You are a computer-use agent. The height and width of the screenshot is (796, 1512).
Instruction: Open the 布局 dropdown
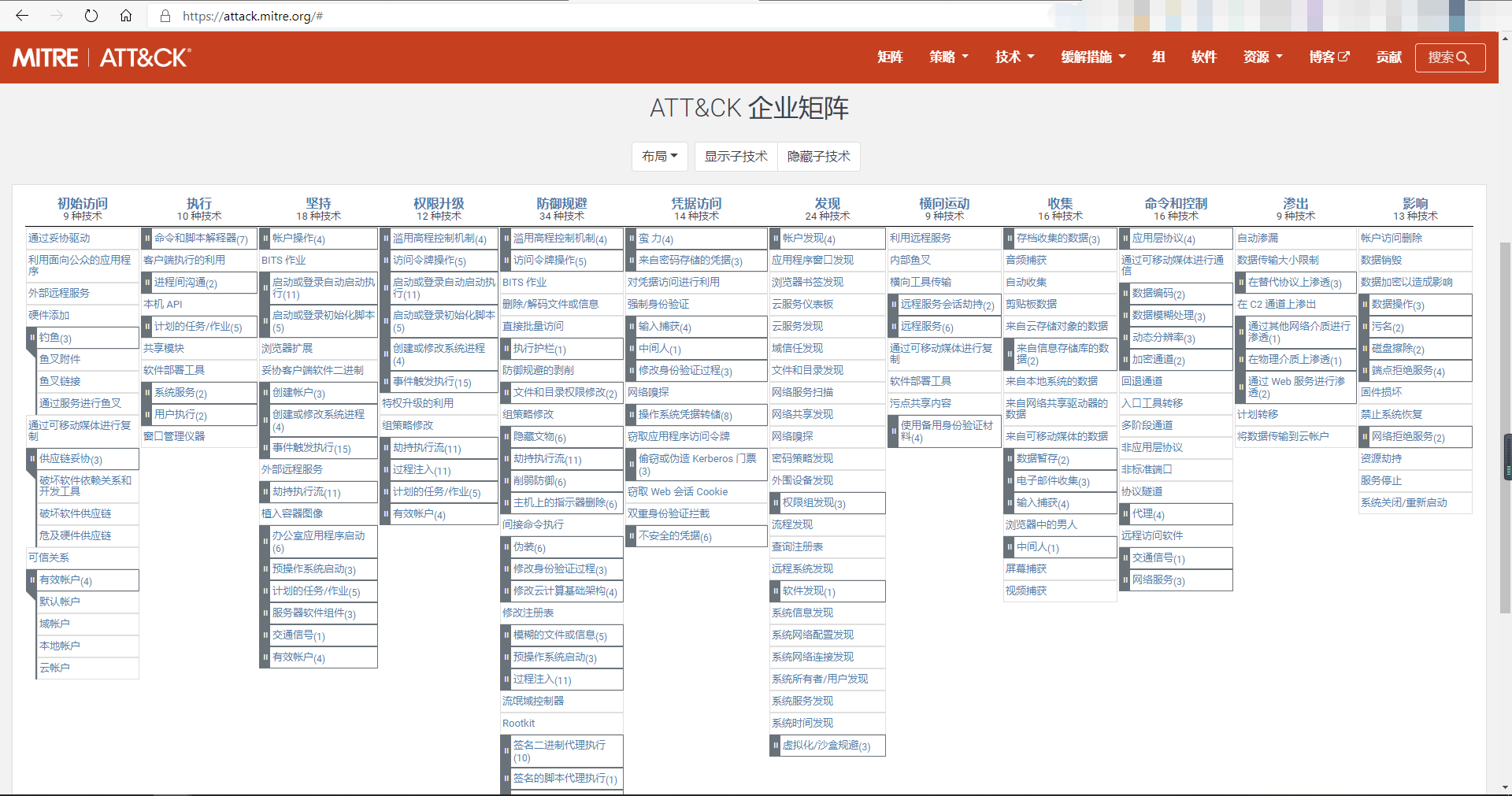click(659, 157)
